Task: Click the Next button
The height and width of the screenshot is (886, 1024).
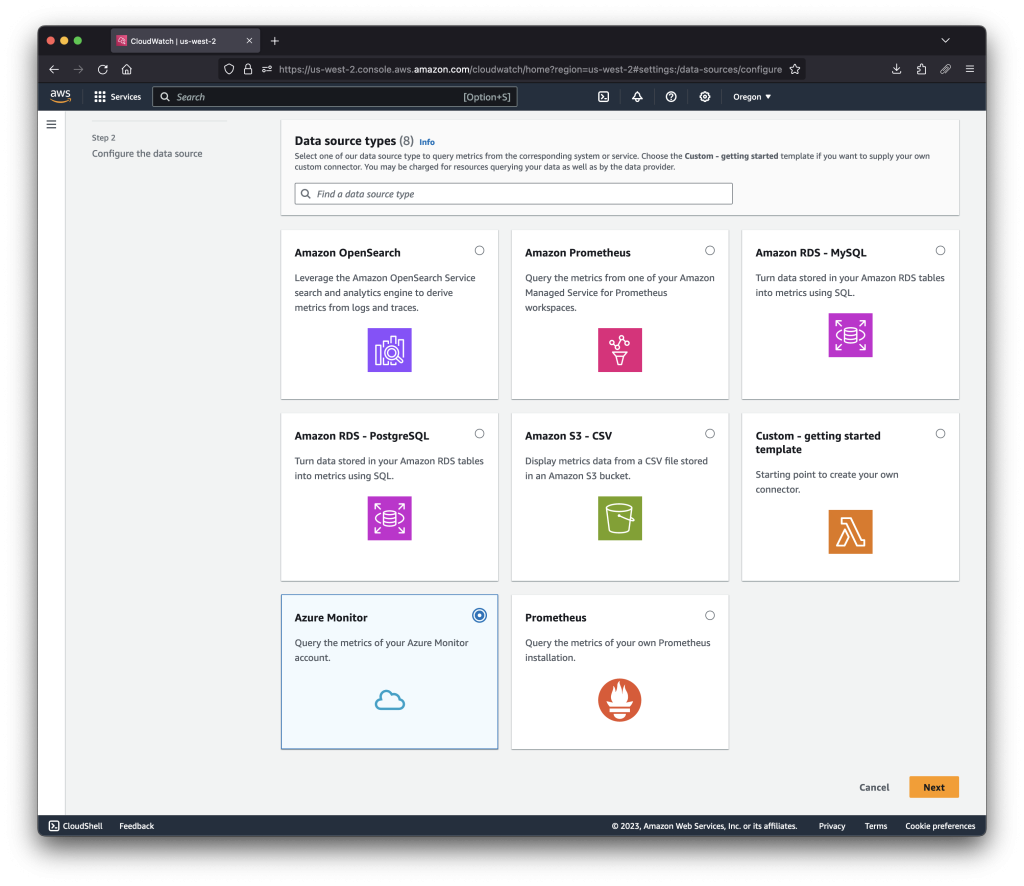Action: [x=932, y=787]
